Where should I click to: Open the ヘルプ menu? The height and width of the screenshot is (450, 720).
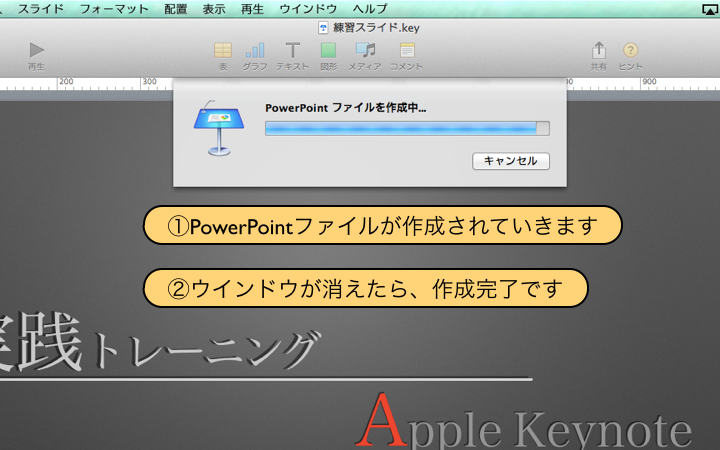pyautogui.click(x=370, y=8)
